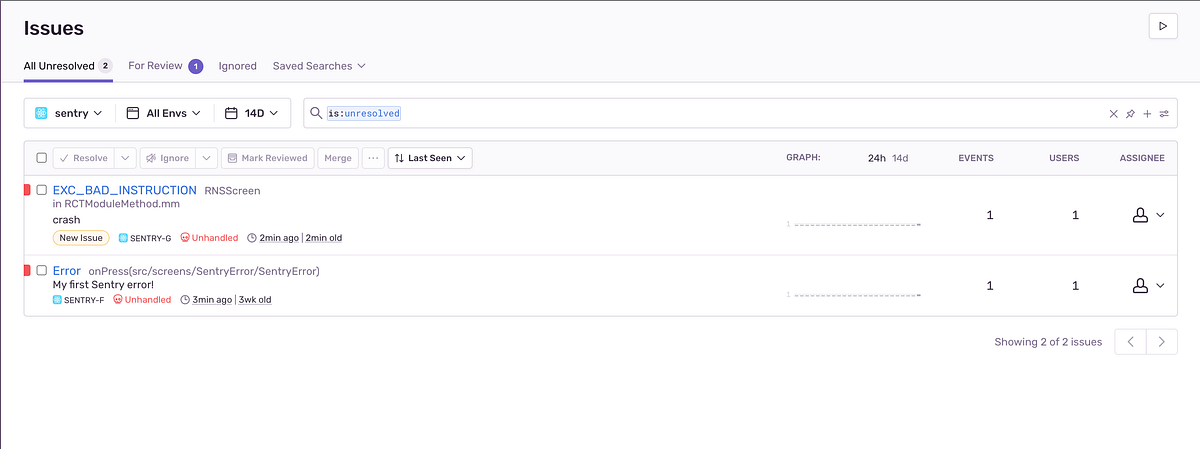Select the EXC_BAD_INSTRUCTION issue checkbox
This screenshot has width=1200, height=449.
pyautogui.click(x=42, y=190)
